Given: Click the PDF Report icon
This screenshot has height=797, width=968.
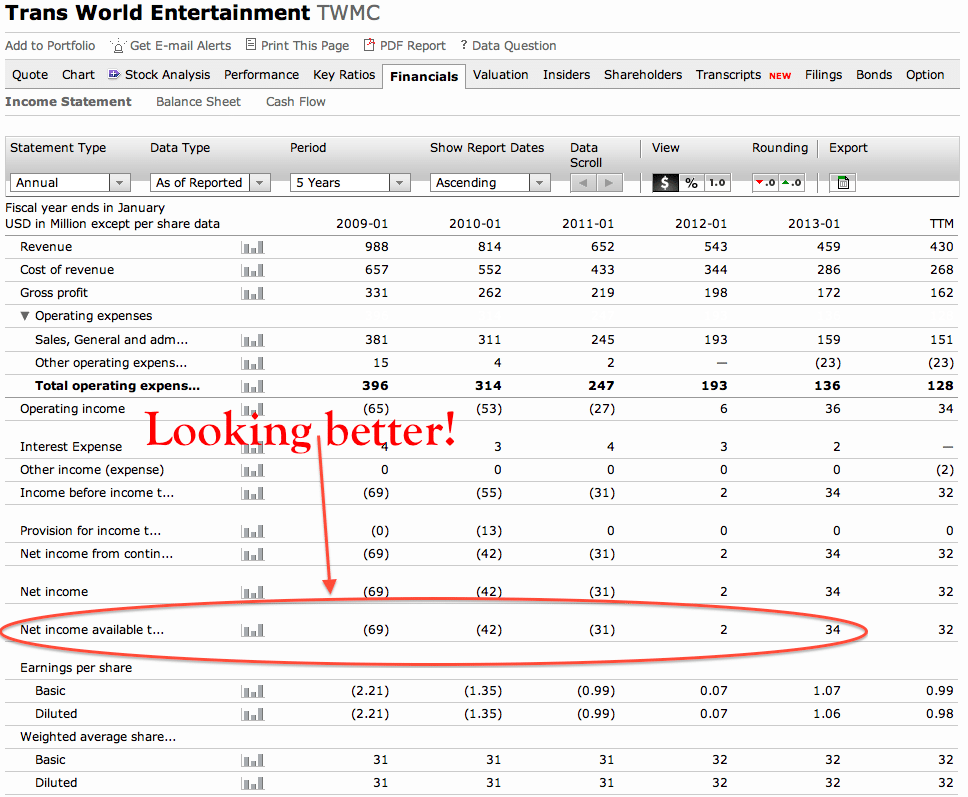Looking at the screenshot, I should click(369, 44).
